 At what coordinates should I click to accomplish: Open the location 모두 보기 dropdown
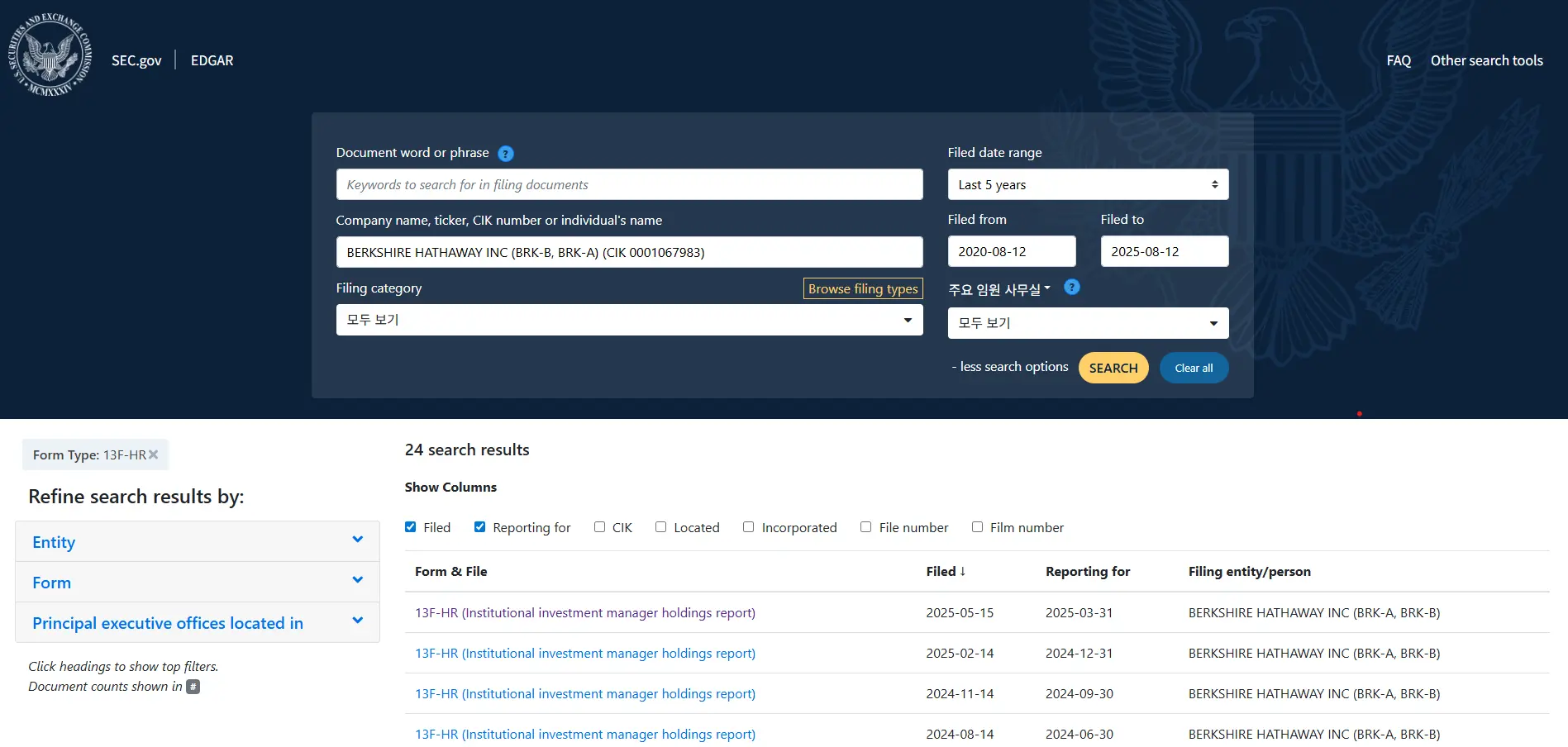1088,323
